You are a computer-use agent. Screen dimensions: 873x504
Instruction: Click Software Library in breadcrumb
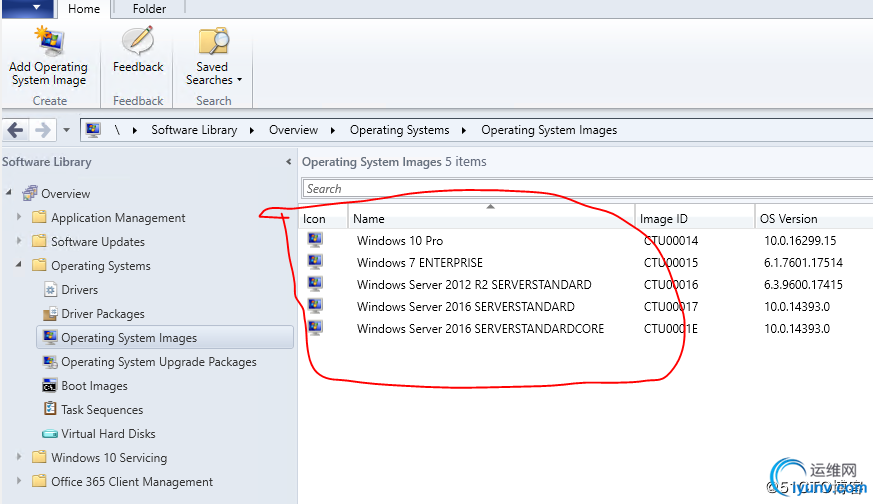click(194, 130)
